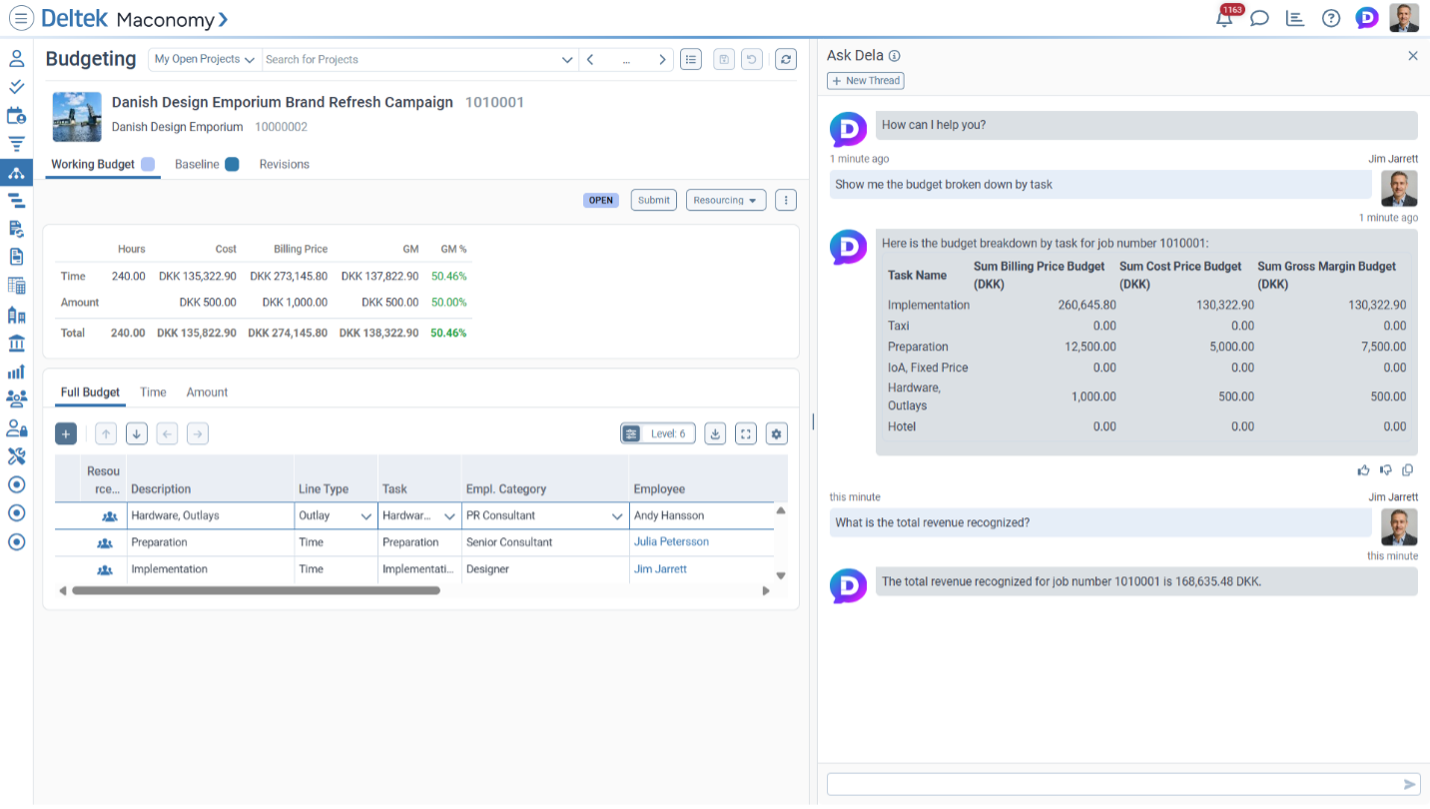The height and width of the screenshot is (809, 1430).
Task: Open the My Open Projects dropdown
Action: [x=204, y=59]
